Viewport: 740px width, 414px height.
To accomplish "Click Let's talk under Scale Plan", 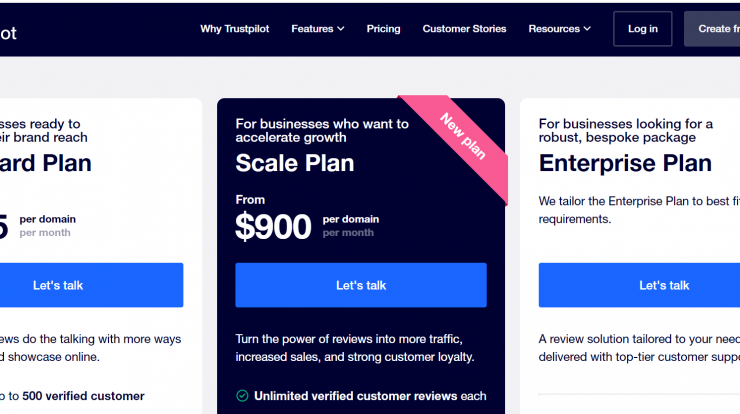I will click(x=361, y=285).
